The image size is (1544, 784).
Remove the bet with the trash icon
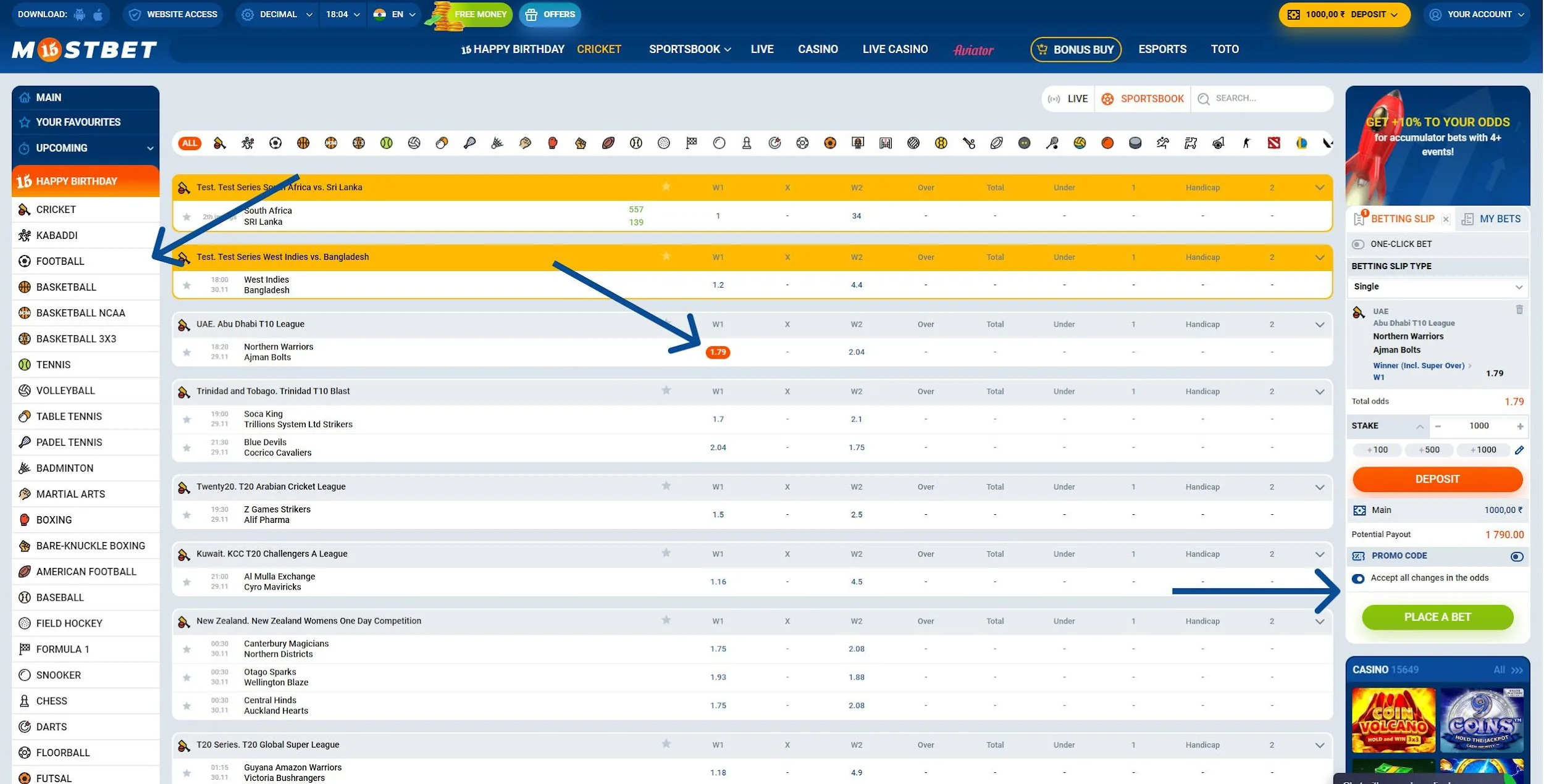pos(1519,309)
